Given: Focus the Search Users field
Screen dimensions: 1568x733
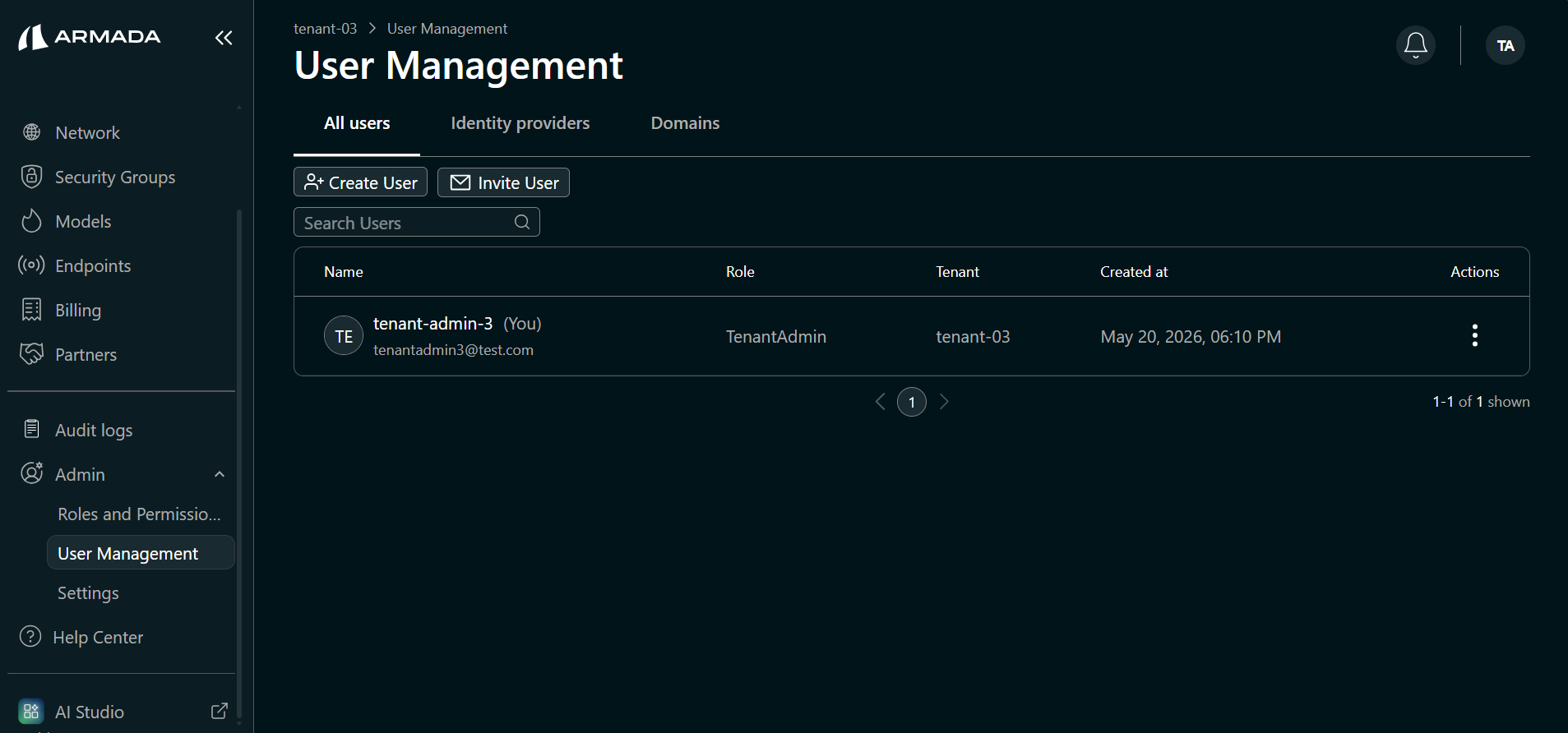Looking at the screenshot, I should pos(416,223).
